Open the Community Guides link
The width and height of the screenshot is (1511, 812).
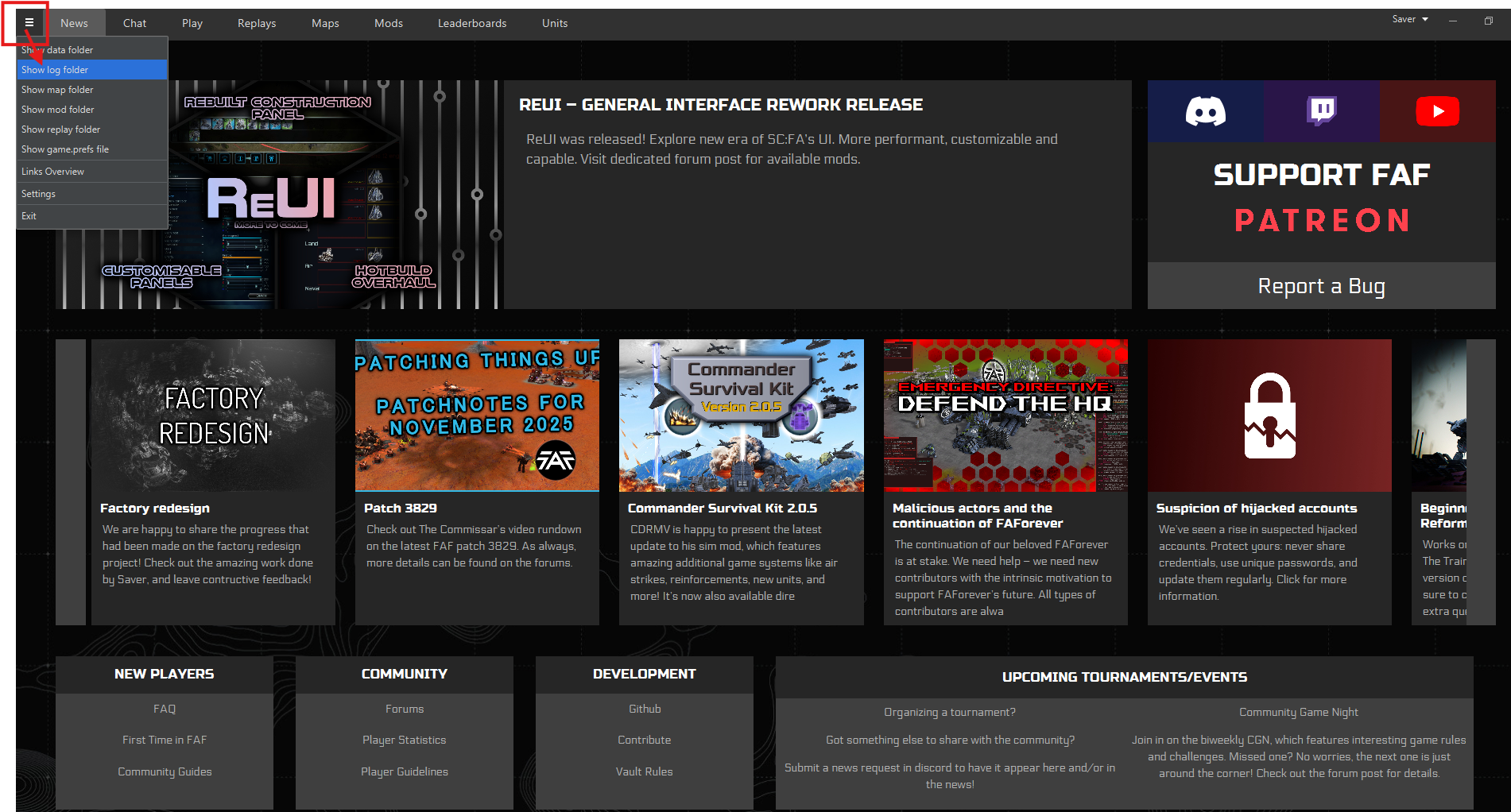pos(165,771)
